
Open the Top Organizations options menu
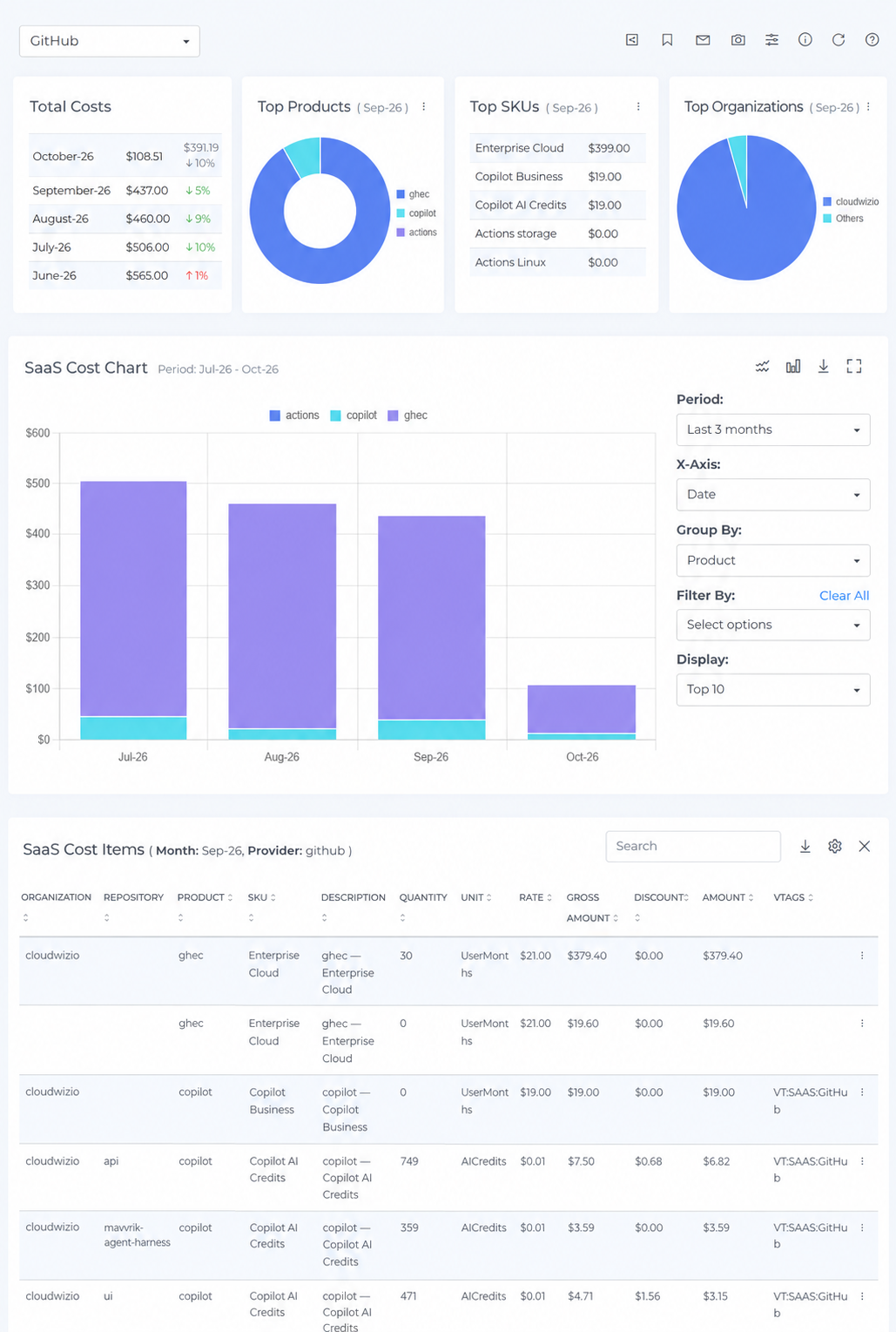coord(868,107)
